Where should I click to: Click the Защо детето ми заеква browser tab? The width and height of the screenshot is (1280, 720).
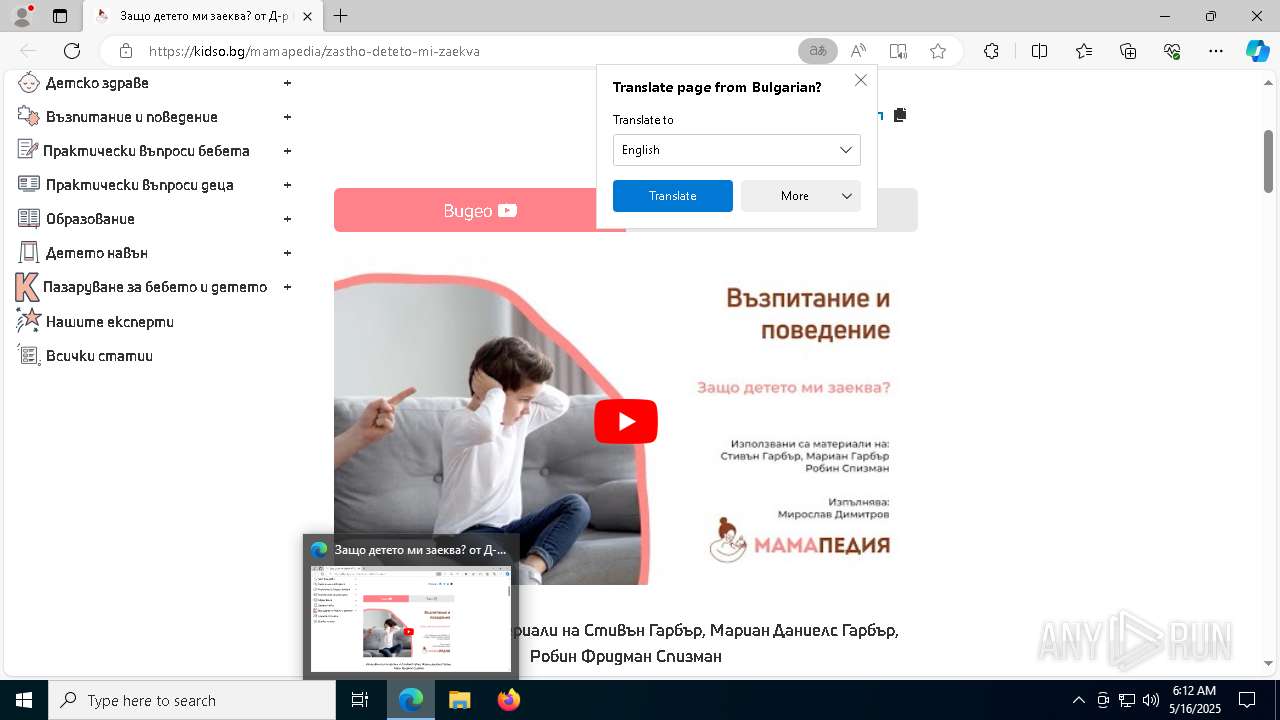point(203,16)
